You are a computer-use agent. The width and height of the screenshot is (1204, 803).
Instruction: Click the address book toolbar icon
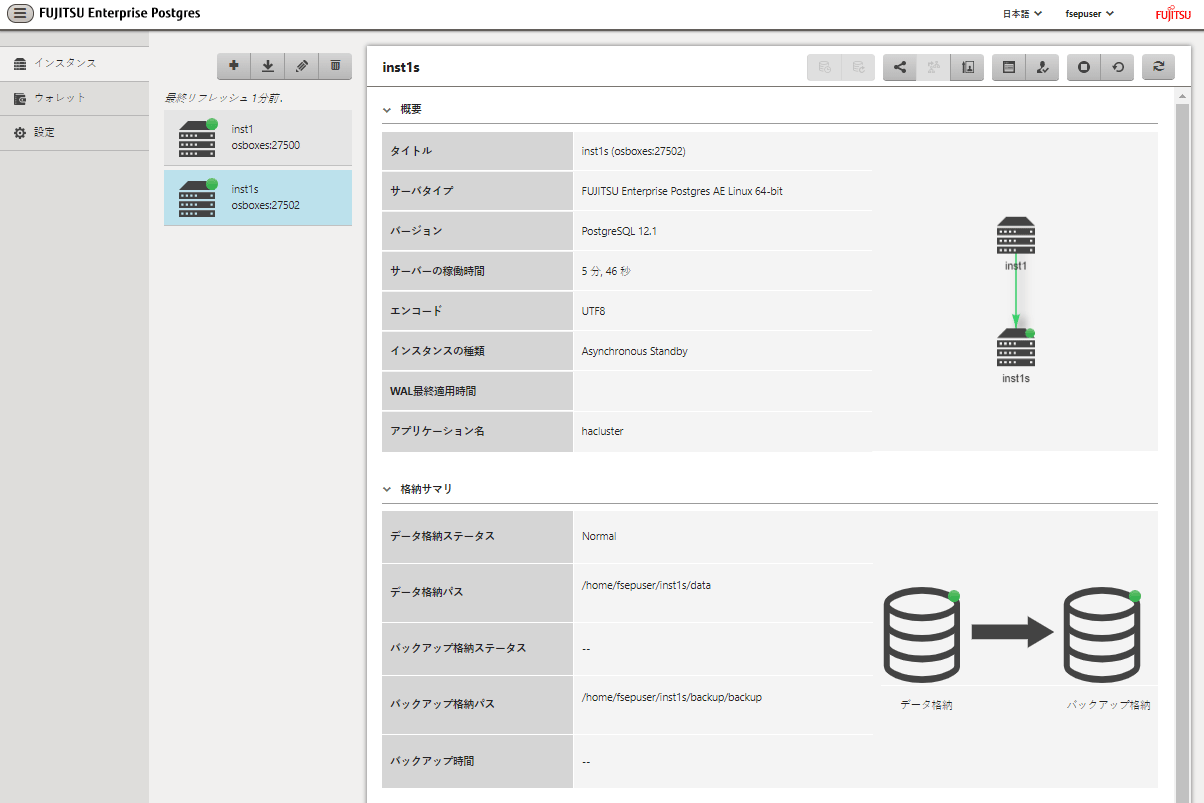(x=967, y=67)
